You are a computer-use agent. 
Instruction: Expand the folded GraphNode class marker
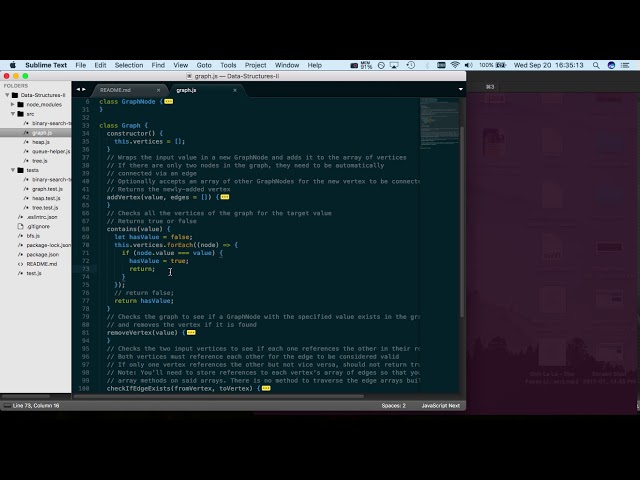169,102
